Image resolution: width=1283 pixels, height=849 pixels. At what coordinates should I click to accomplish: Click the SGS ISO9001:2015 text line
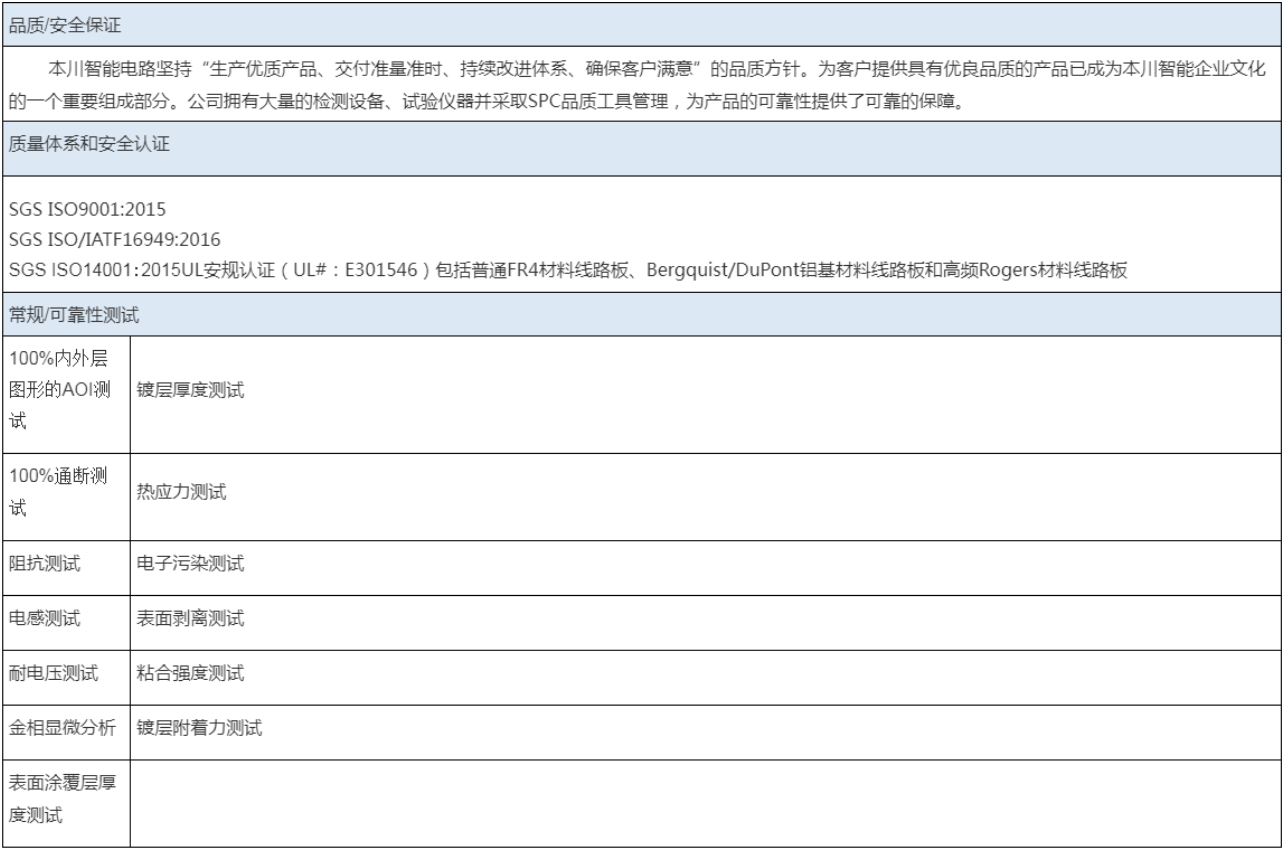(86, 210)
